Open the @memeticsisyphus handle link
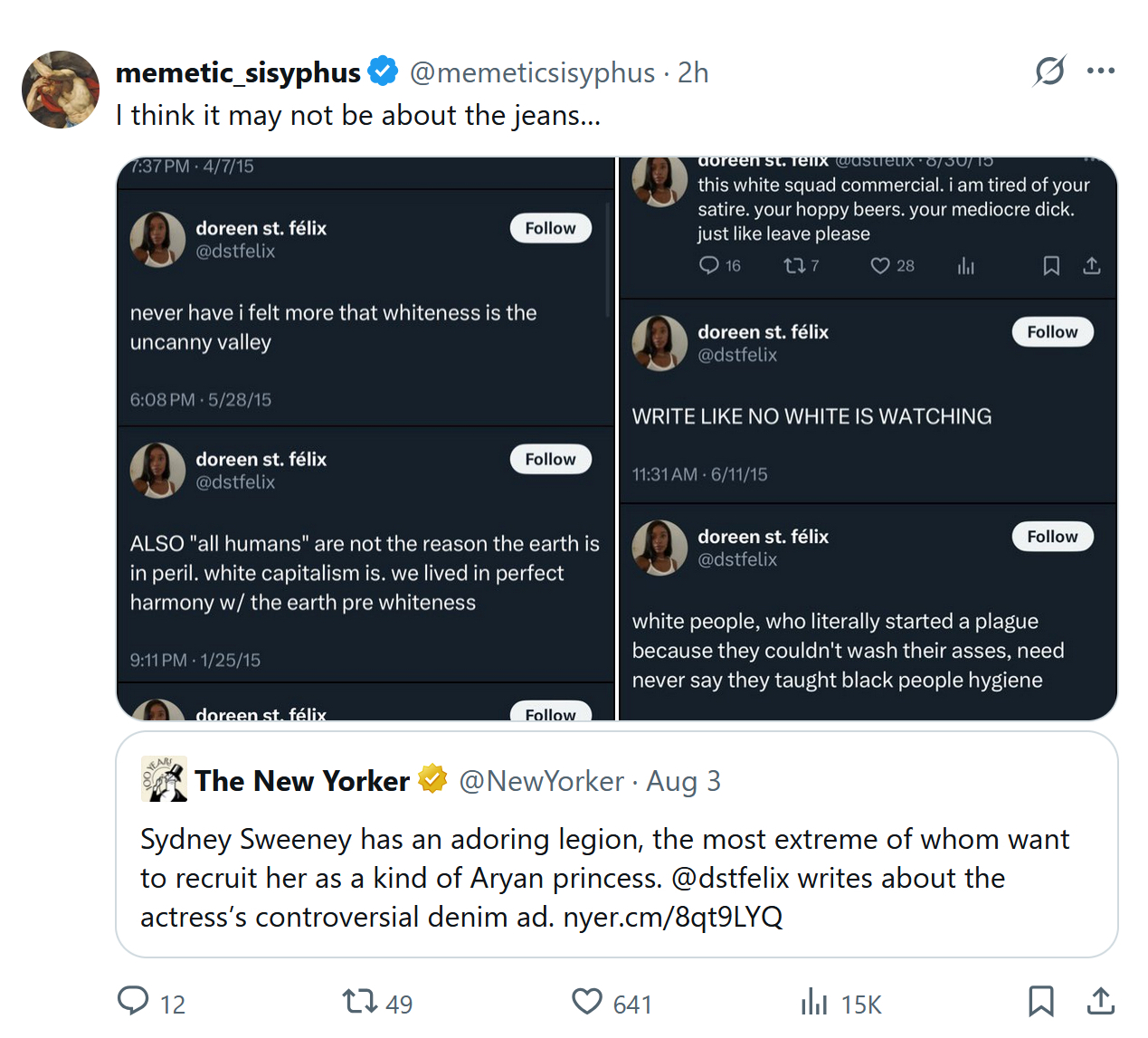The width and height of the screenshot is (1148, 1038). [532, 72]
